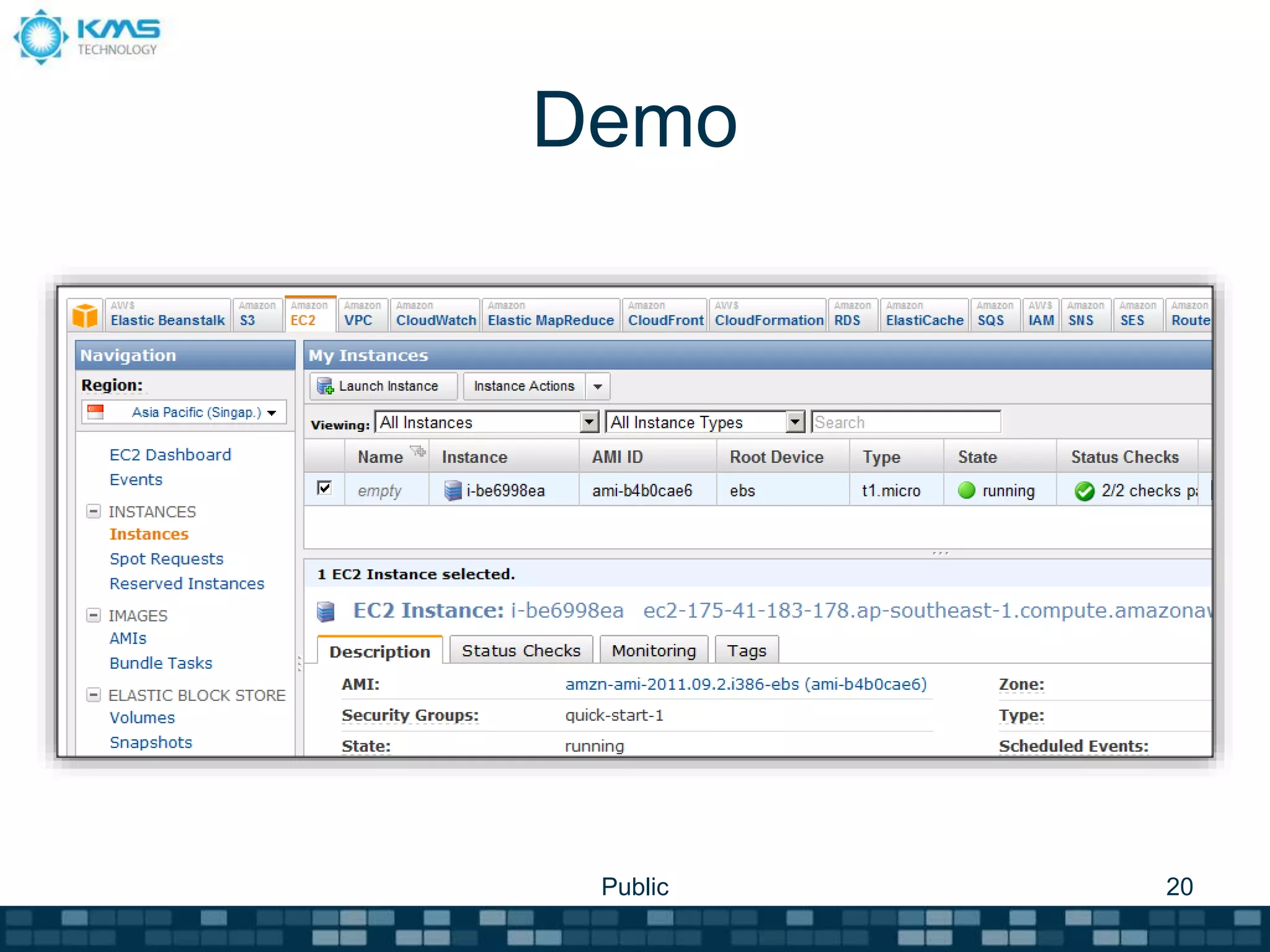Open the ElastiCache tab

click(924, 314)
